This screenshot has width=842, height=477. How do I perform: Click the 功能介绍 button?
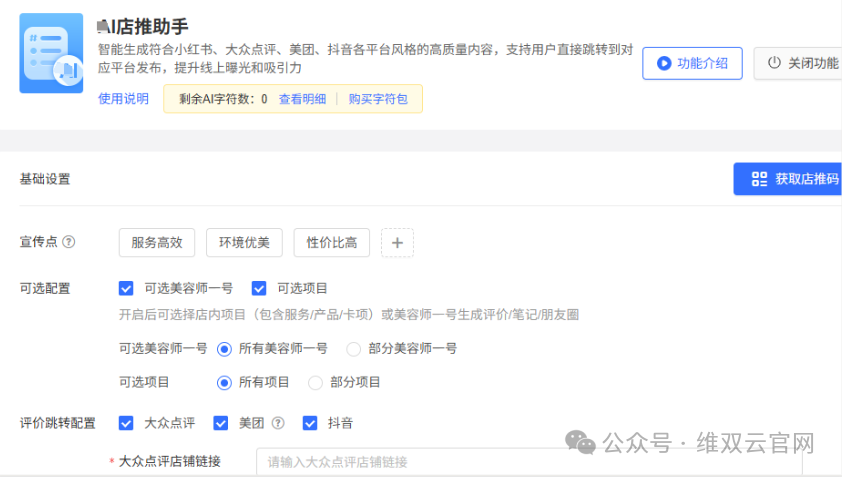(x=692, y=63)
